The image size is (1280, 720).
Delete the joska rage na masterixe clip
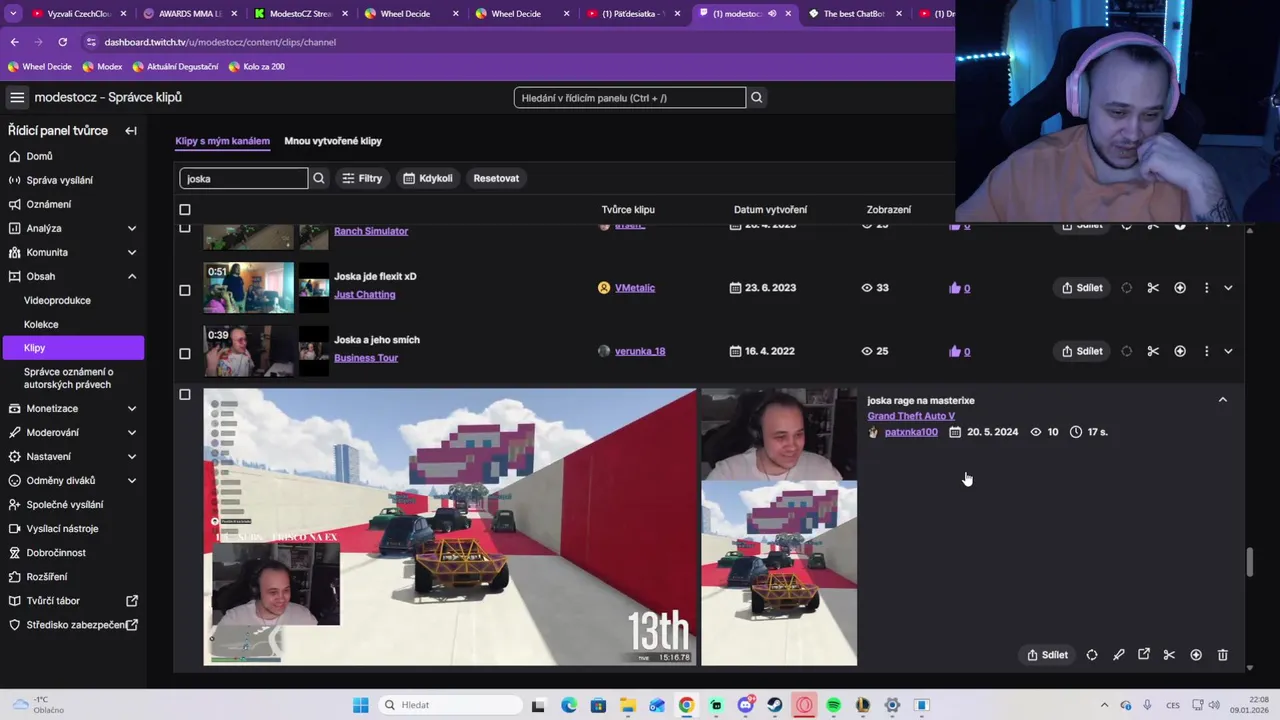click(x=1222, y=655)
